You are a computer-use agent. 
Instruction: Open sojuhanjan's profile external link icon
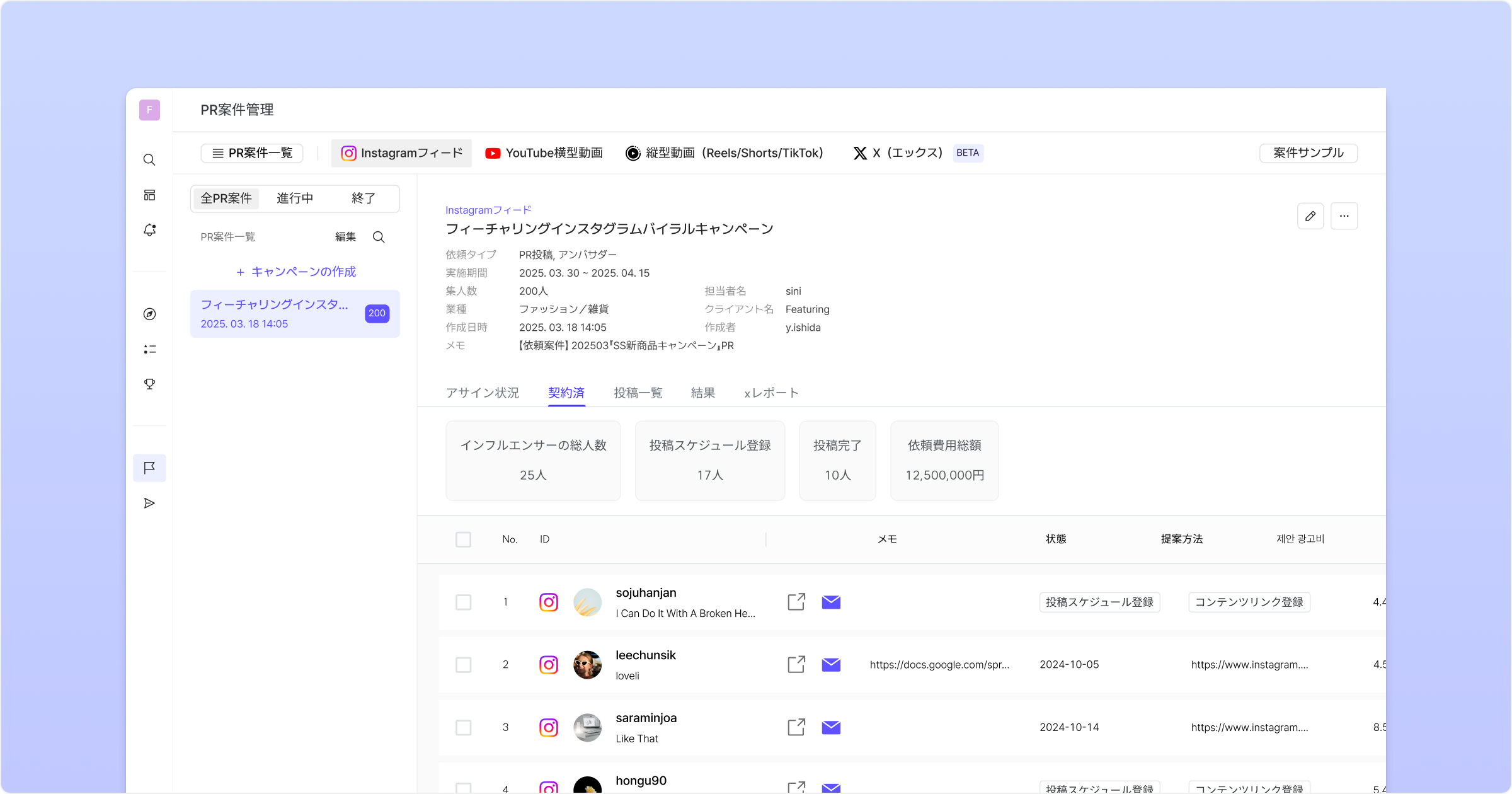click(796, 602)
